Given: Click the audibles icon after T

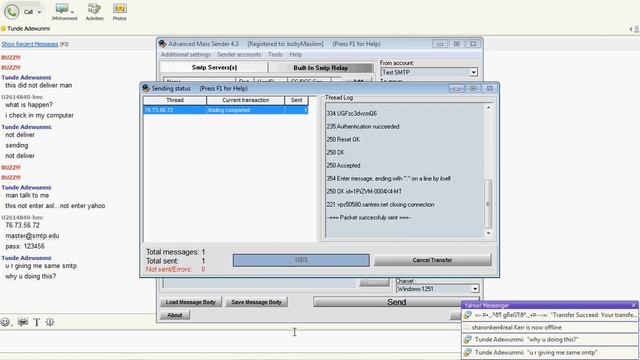Looking at the screenshot, I should pyautogui.click(x=50, y=322).
